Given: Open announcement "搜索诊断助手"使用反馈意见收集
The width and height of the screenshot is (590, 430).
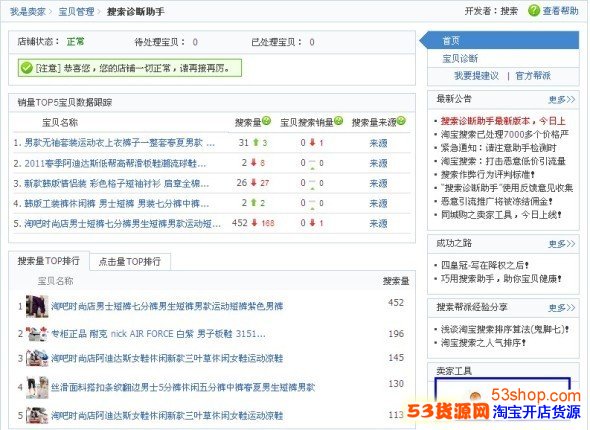Looking at the screenshot, I should click(507, 188).
